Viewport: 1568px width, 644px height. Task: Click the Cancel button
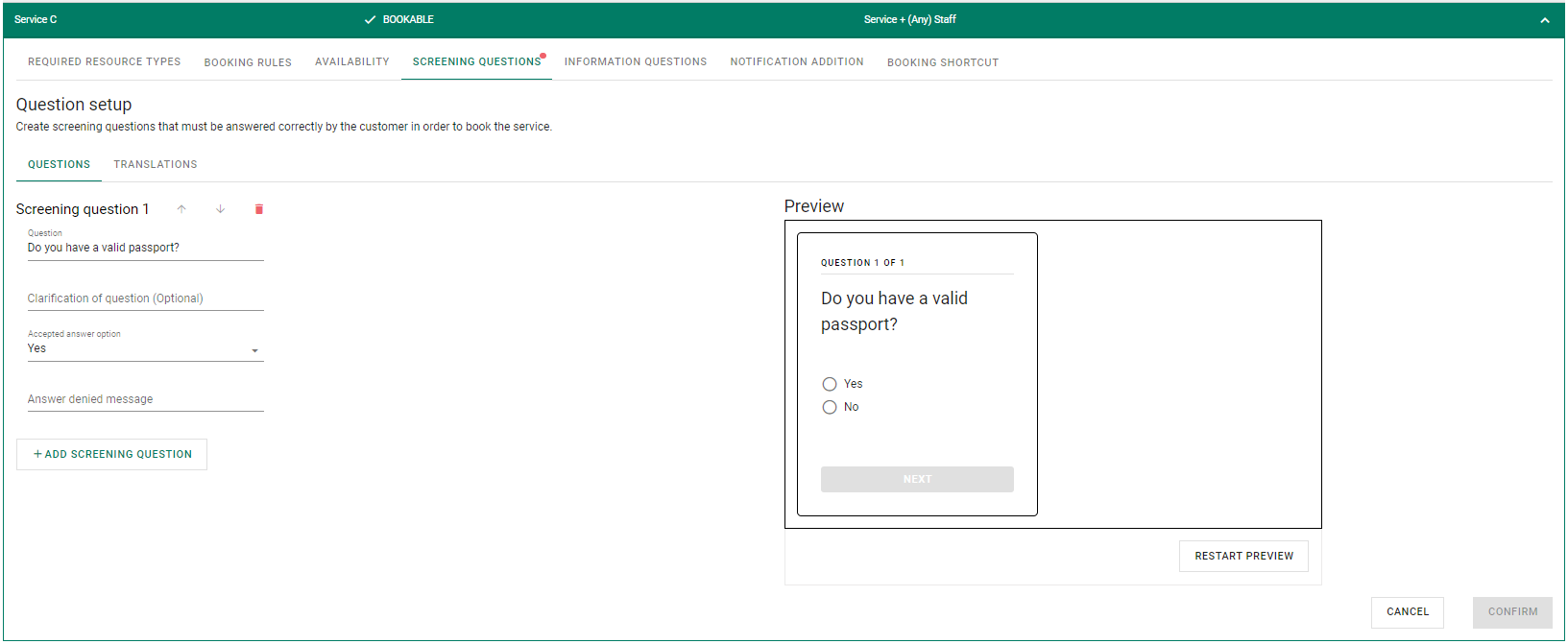pos(1407,612)
